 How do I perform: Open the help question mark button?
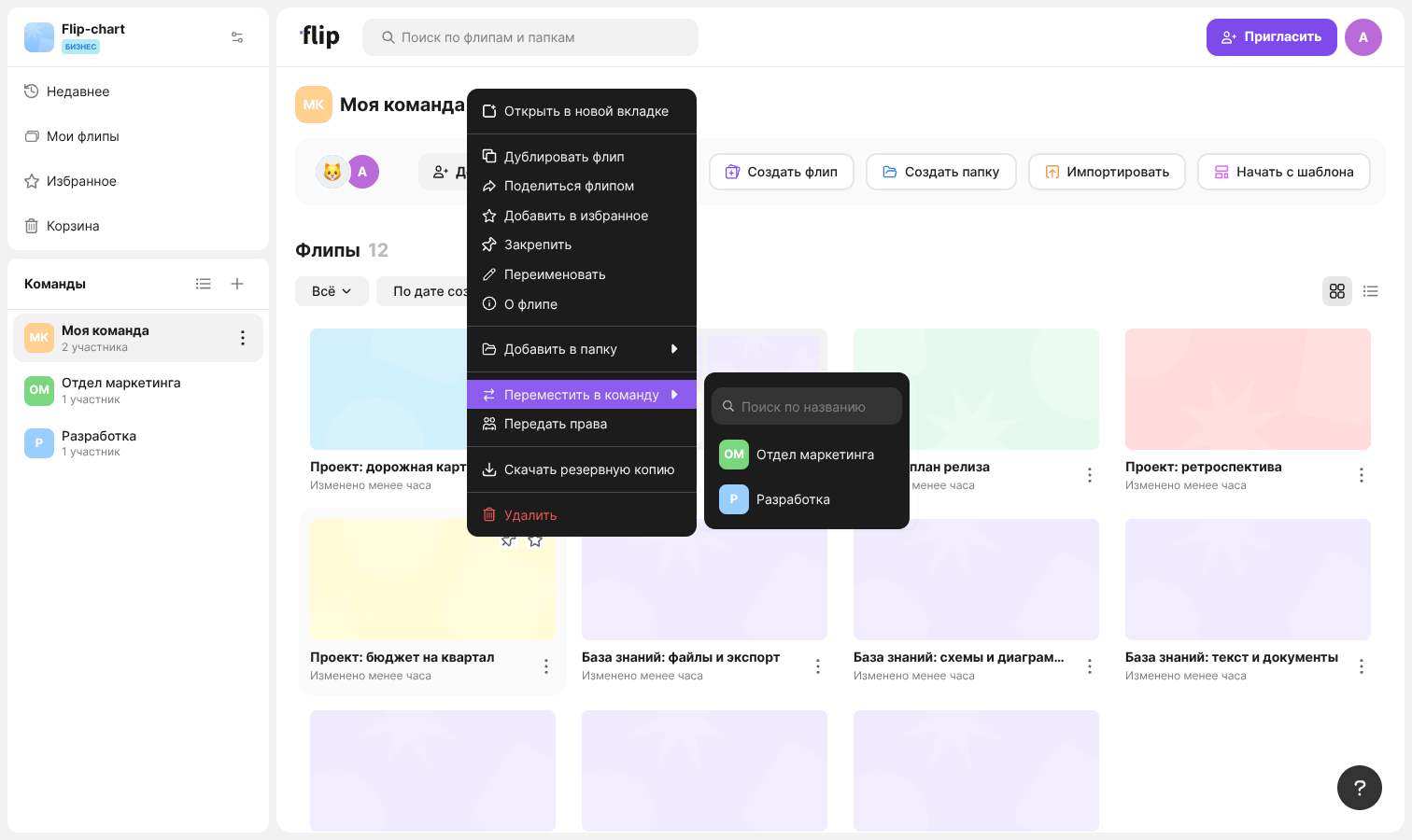1360,788
